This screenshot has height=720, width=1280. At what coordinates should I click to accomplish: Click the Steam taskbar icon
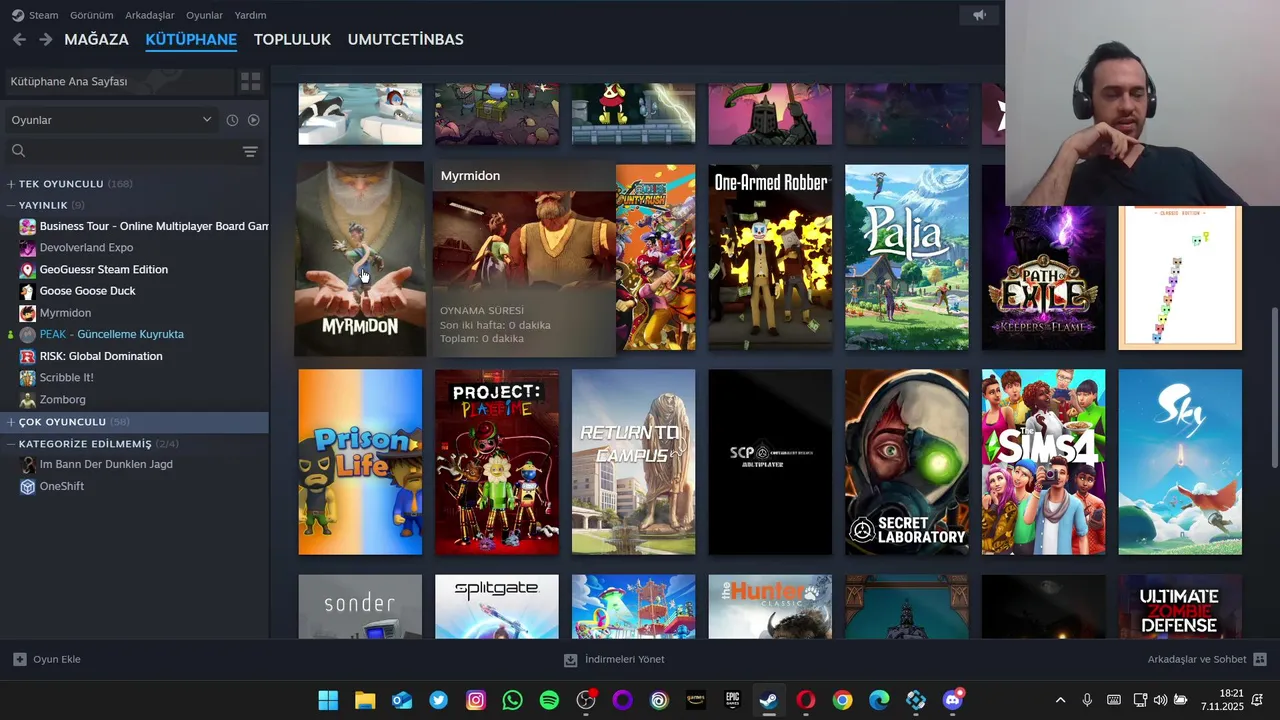click(x=768, y=700)
